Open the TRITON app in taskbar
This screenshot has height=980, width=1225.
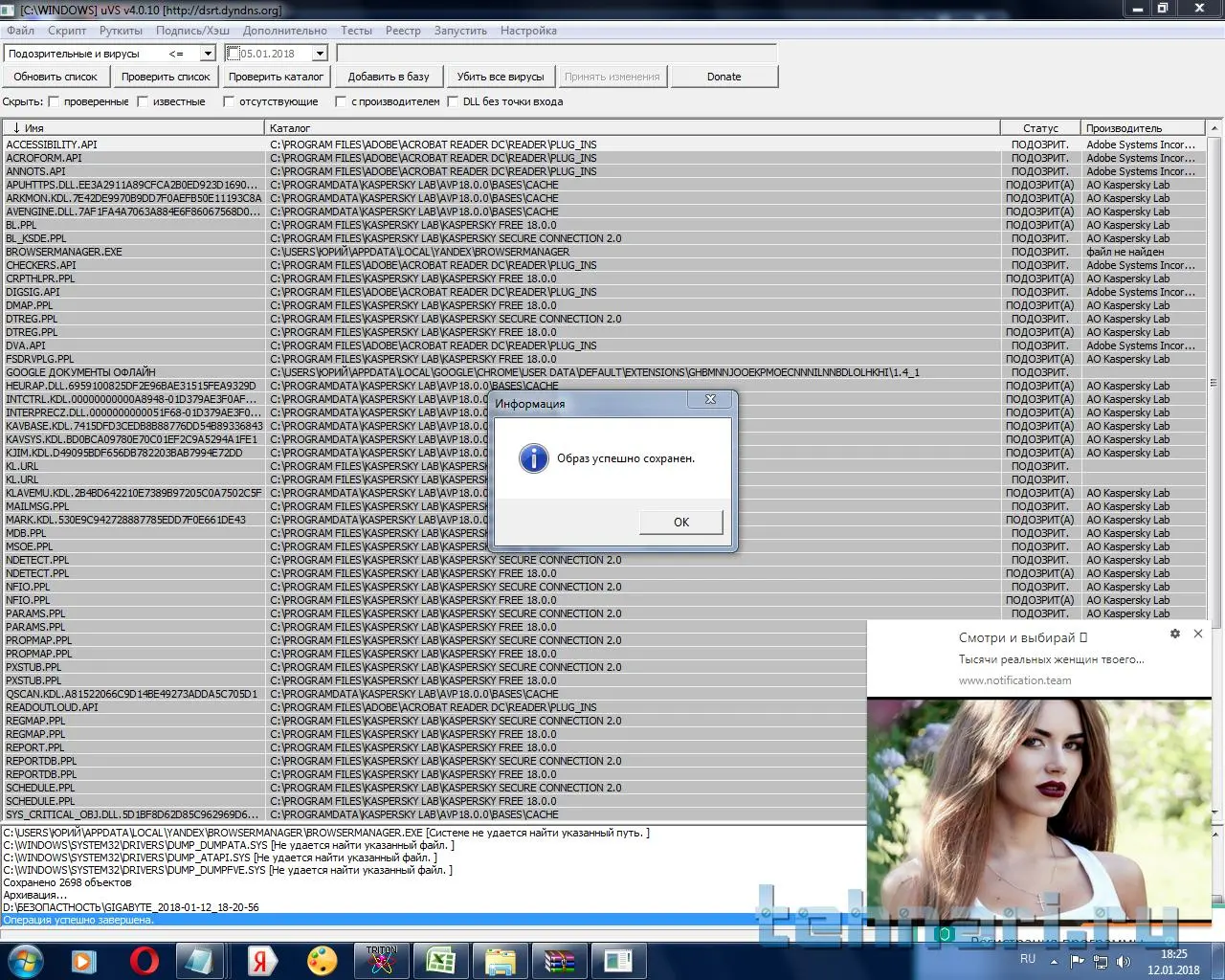(x=381, y=961)
